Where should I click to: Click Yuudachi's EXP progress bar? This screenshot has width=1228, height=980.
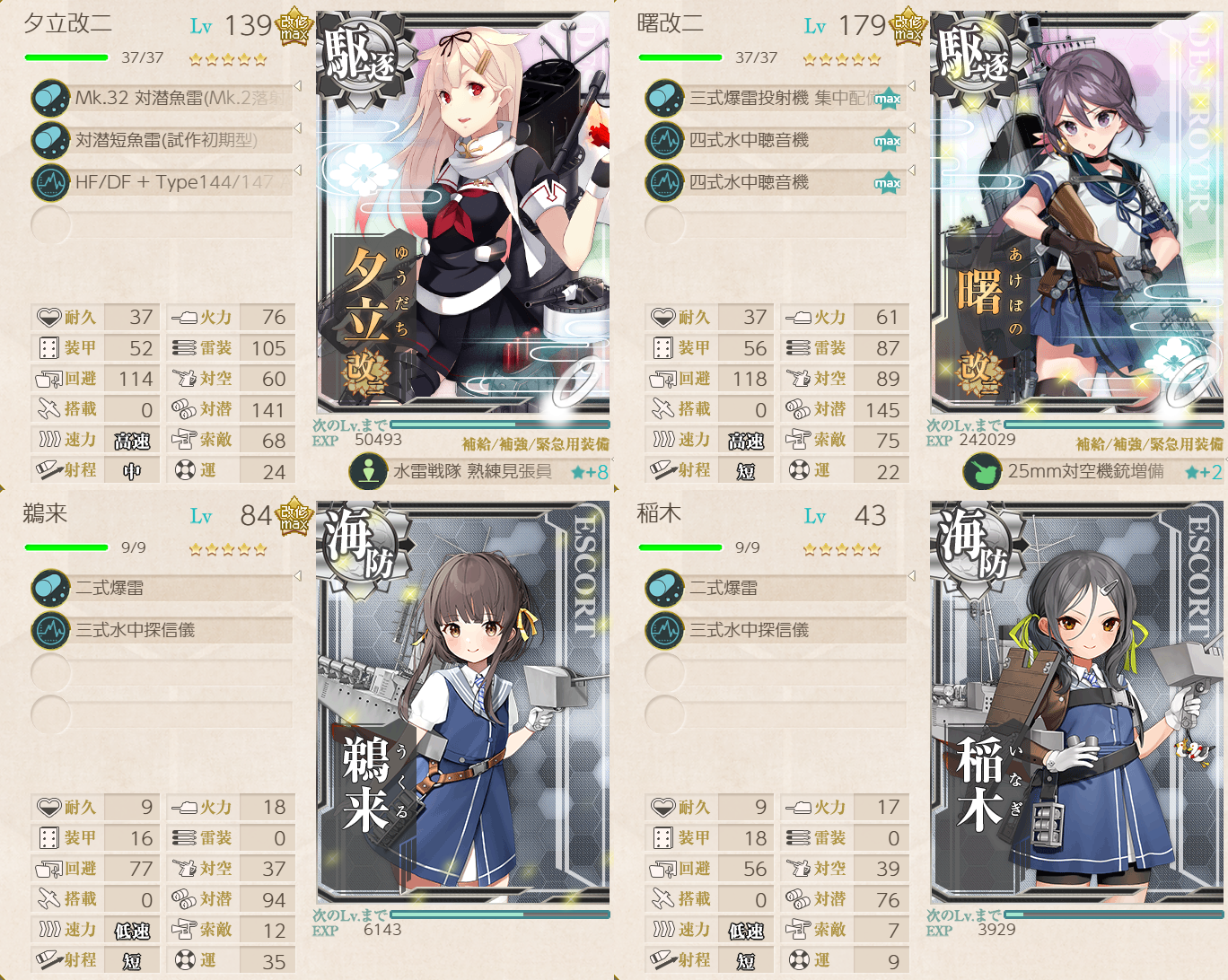500,424
